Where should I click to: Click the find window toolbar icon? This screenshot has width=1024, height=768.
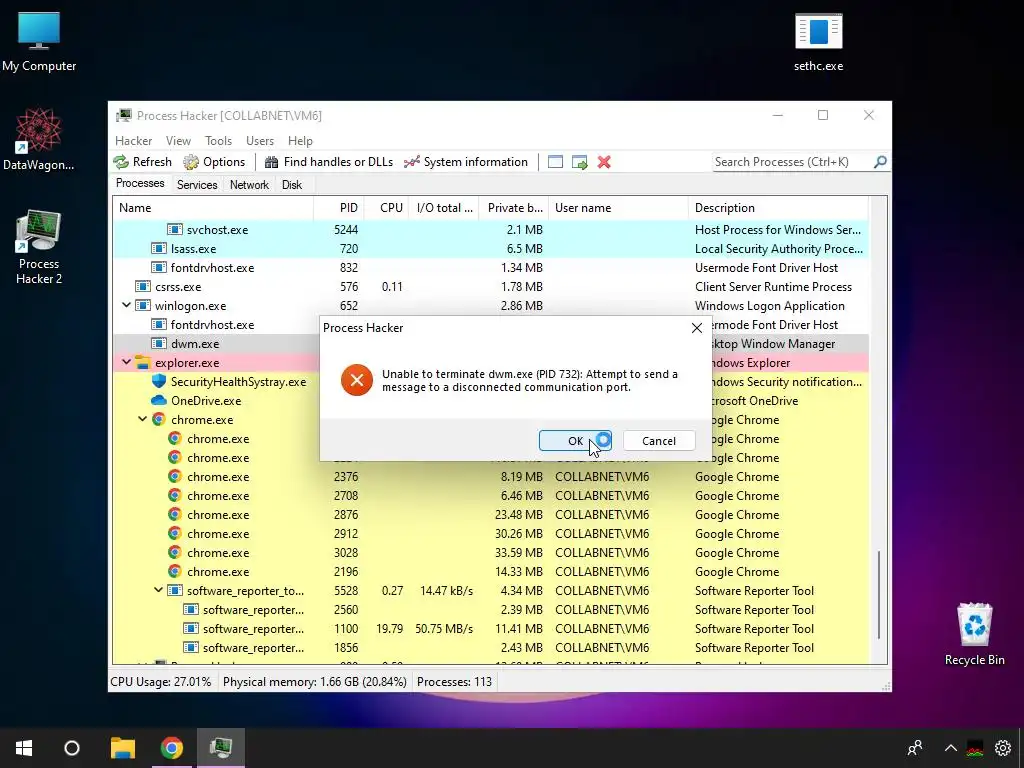(555, 162)
